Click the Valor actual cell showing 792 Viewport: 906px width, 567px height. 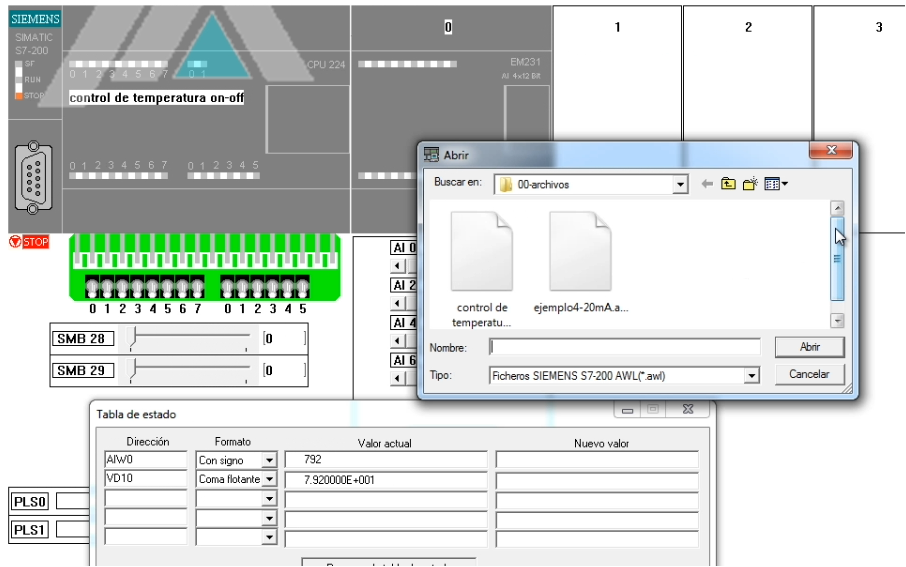click(x=385, y=460)
